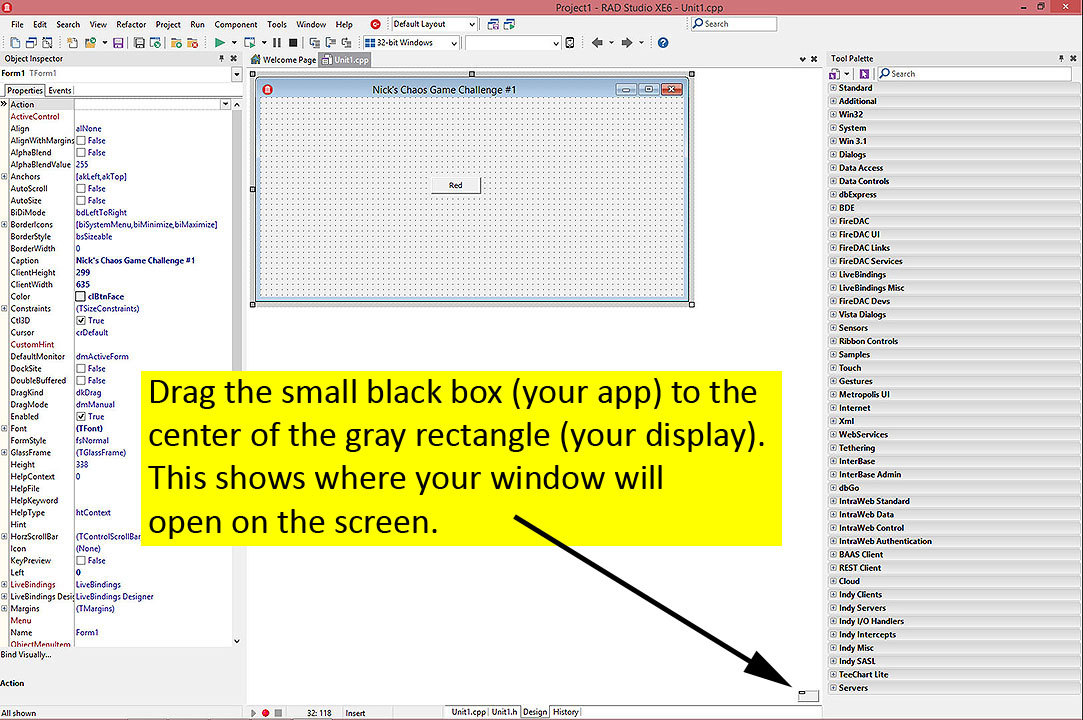
Task: Click the IDE Search box in title area
Action: coord(734,24)
